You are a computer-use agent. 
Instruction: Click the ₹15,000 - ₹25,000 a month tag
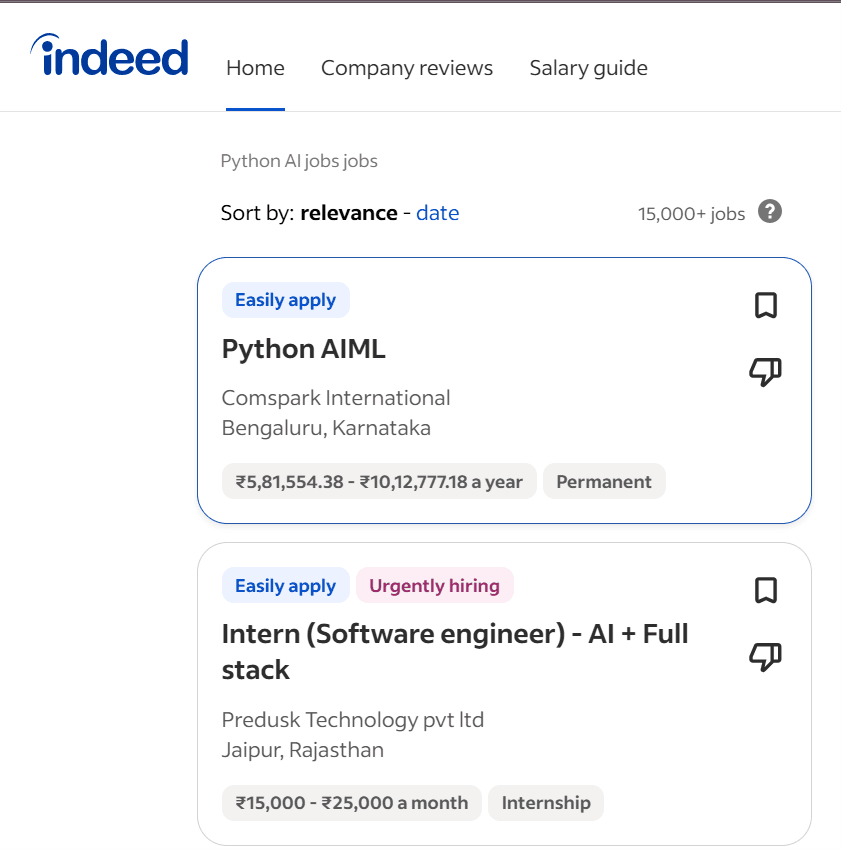click(351, 803)
